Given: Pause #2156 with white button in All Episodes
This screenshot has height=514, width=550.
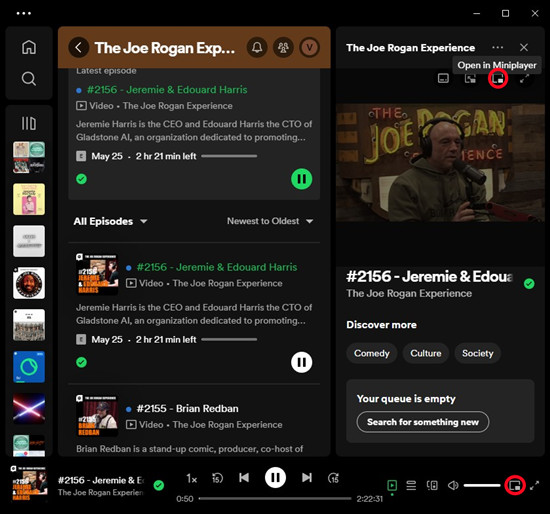Looking at the screenshot, I should pyautogui.click(x=302, y=362).
